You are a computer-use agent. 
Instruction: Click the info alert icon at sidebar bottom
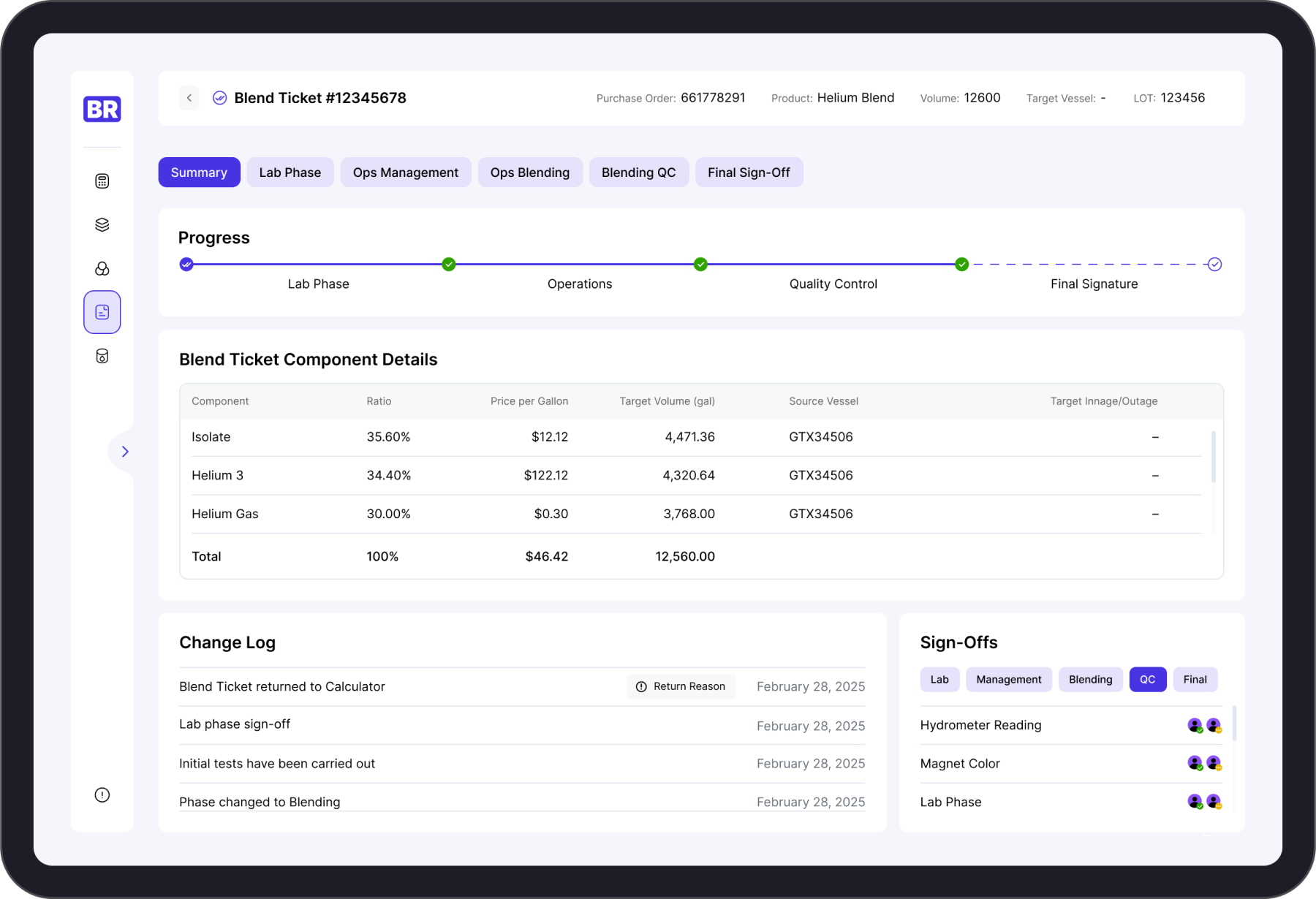102,795
